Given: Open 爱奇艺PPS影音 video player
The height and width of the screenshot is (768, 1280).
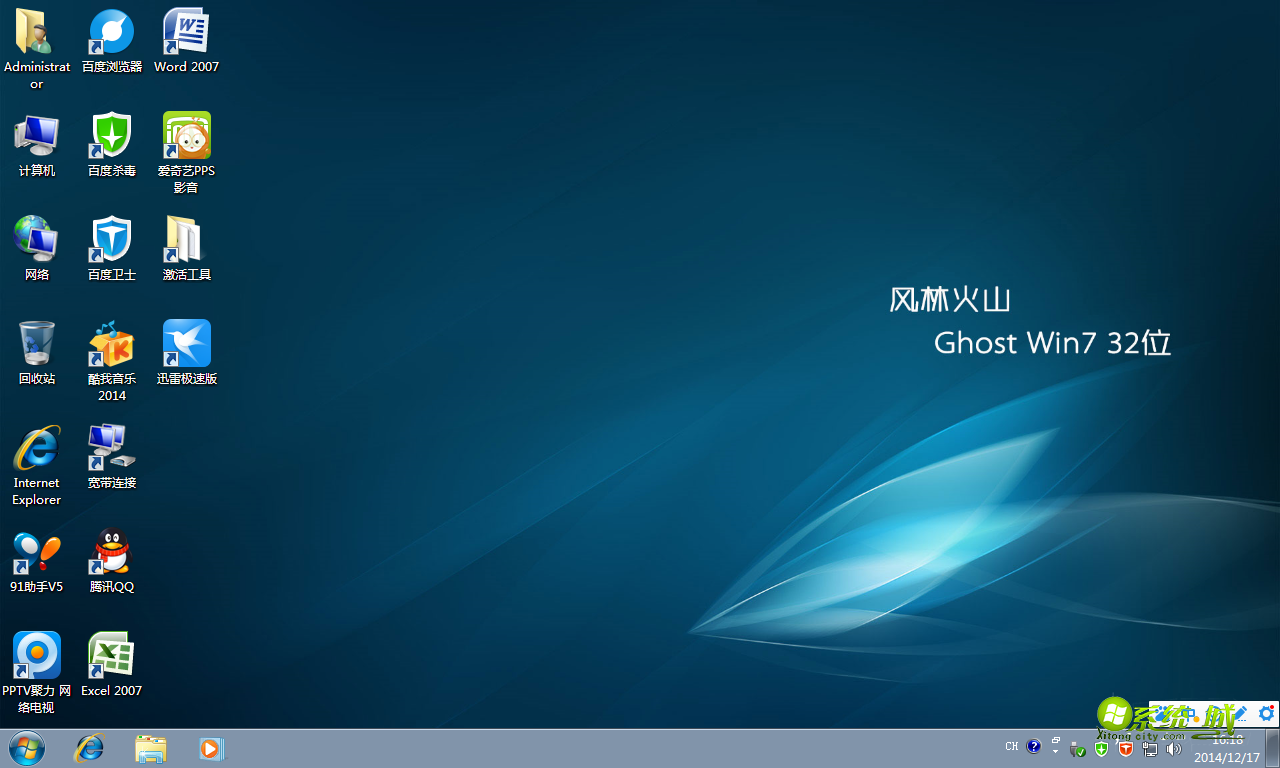Looking at the screenshot, I should (x=186, y=135).
